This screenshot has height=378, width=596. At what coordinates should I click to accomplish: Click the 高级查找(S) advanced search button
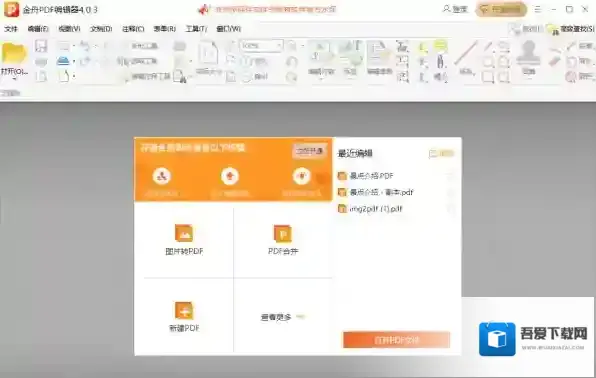tap(571, 29)
